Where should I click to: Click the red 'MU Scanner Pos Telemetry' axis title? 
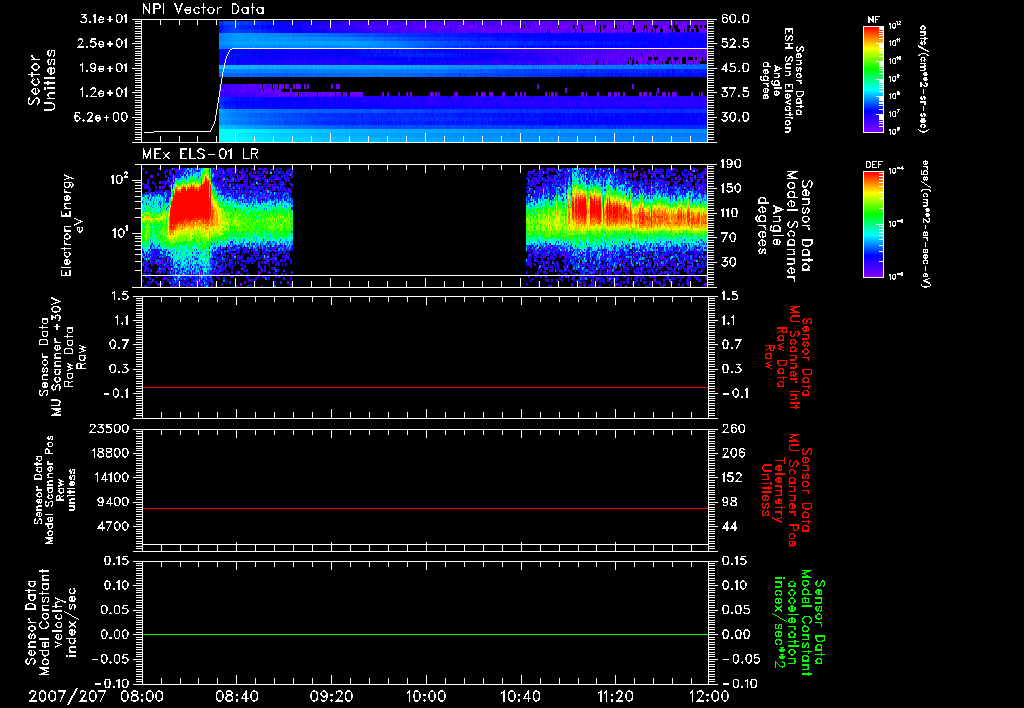coord(786,490)
